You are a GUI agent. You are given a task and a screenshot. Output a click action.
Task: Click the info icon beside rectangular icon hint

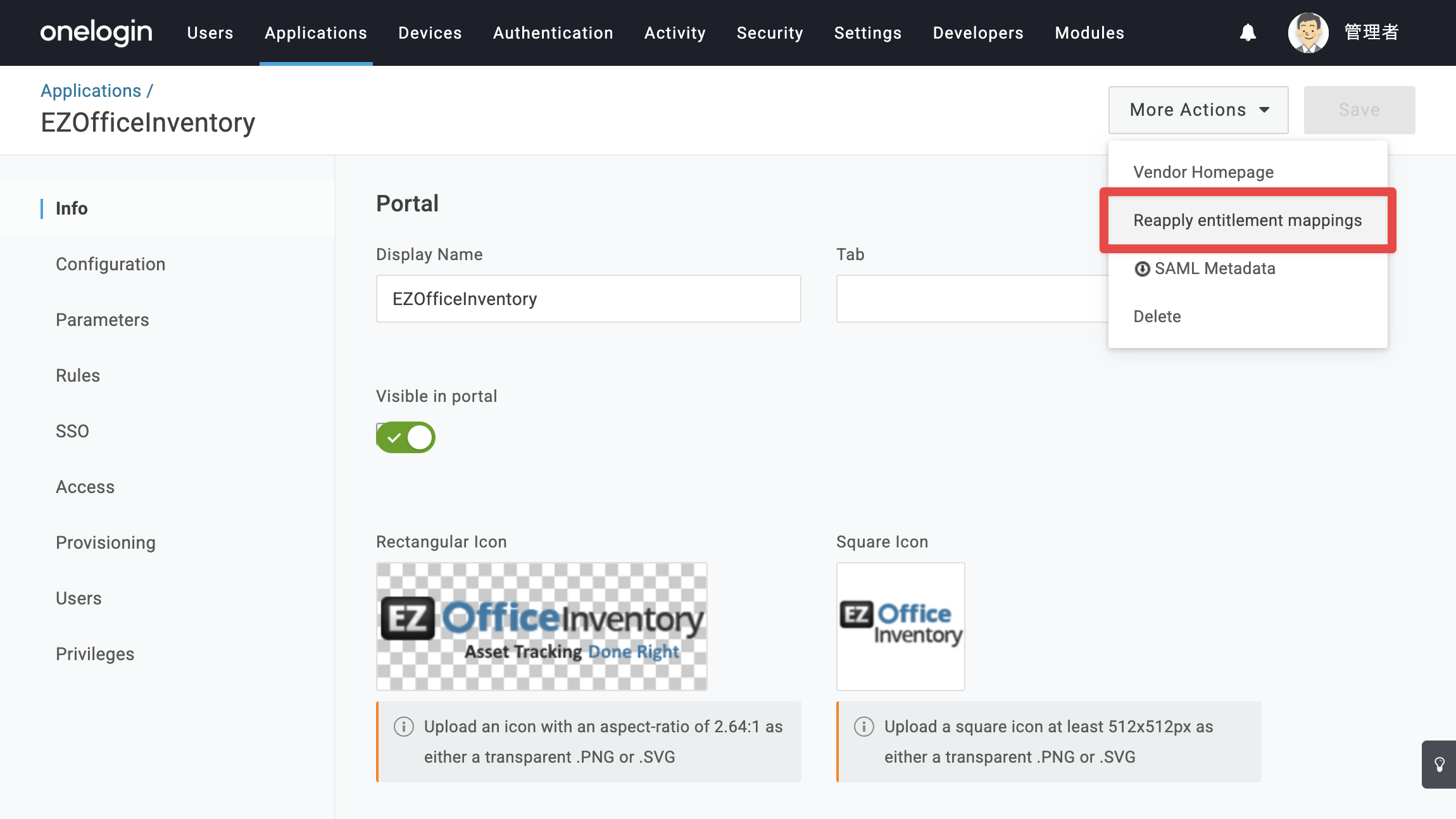pos(404,727)
